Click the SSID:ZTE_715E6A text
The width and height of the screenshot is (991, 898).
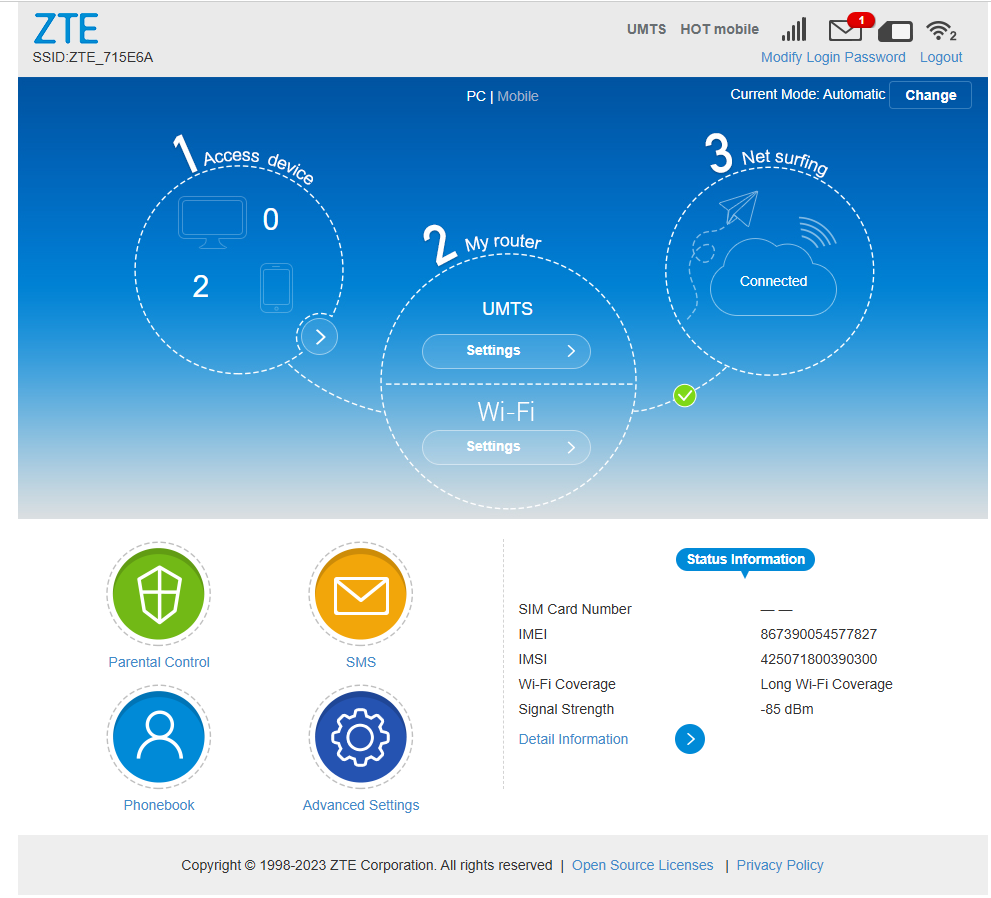point(93,58)
